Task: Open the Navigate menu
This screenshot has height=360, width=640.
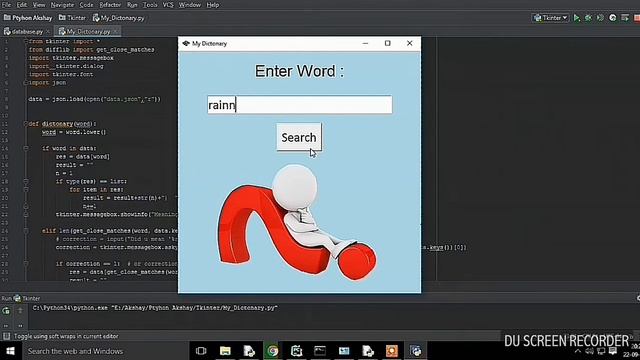Action: click(x=62, y=5)
